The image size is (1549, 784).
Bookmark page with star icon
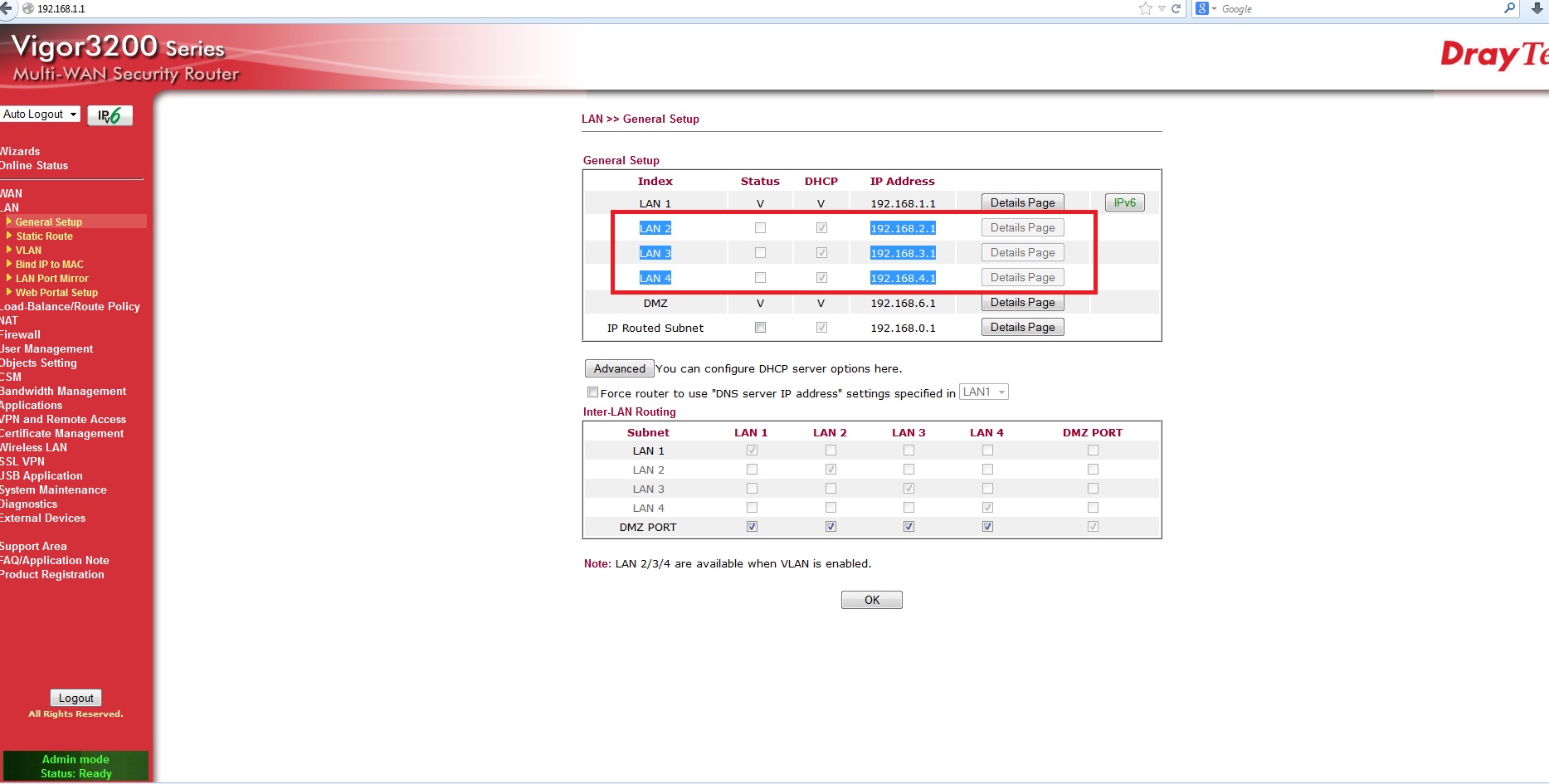point(1146,8)
